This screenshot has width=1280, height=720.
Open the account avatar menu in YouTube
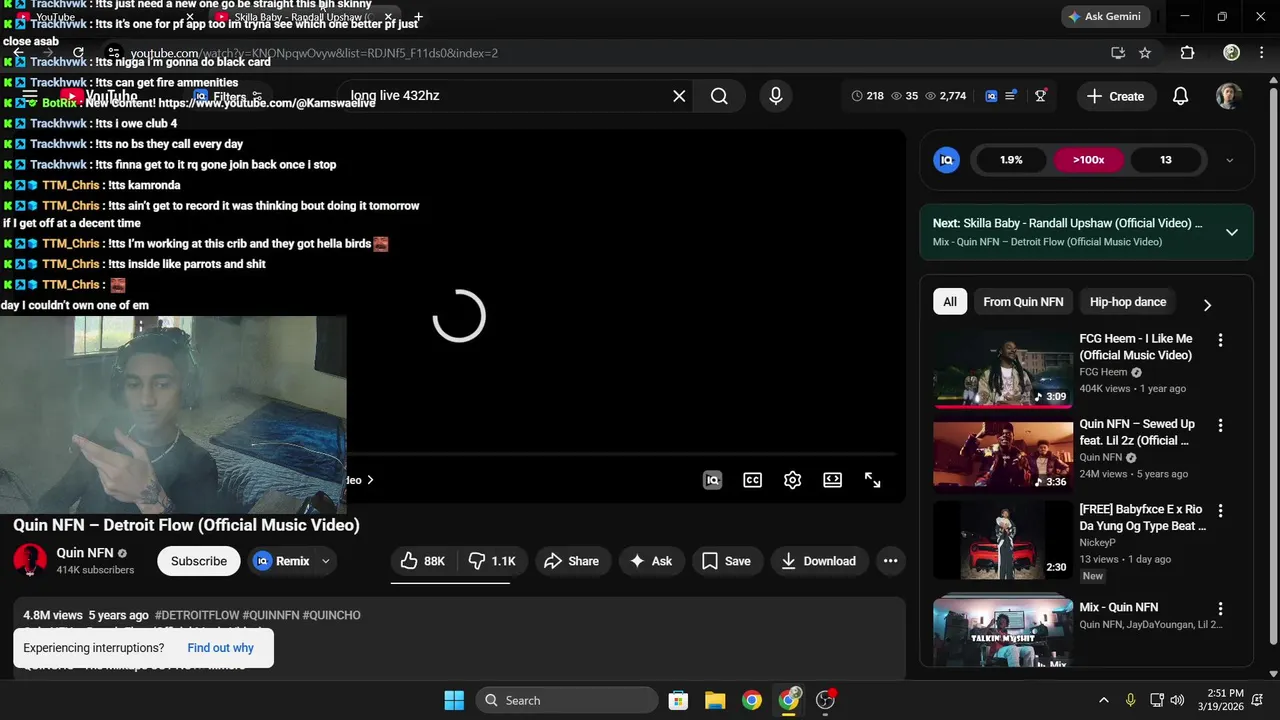click(x=1229, y=96)
